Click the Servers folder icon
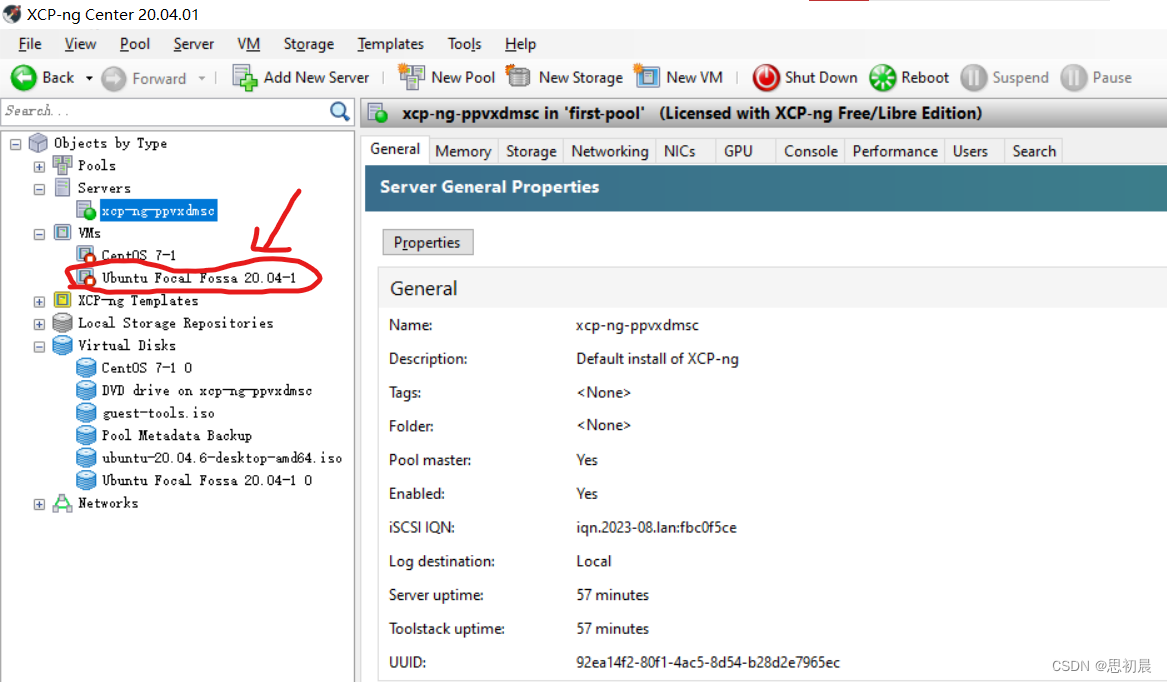The image size is (1167, 682). tap(63, 188)
